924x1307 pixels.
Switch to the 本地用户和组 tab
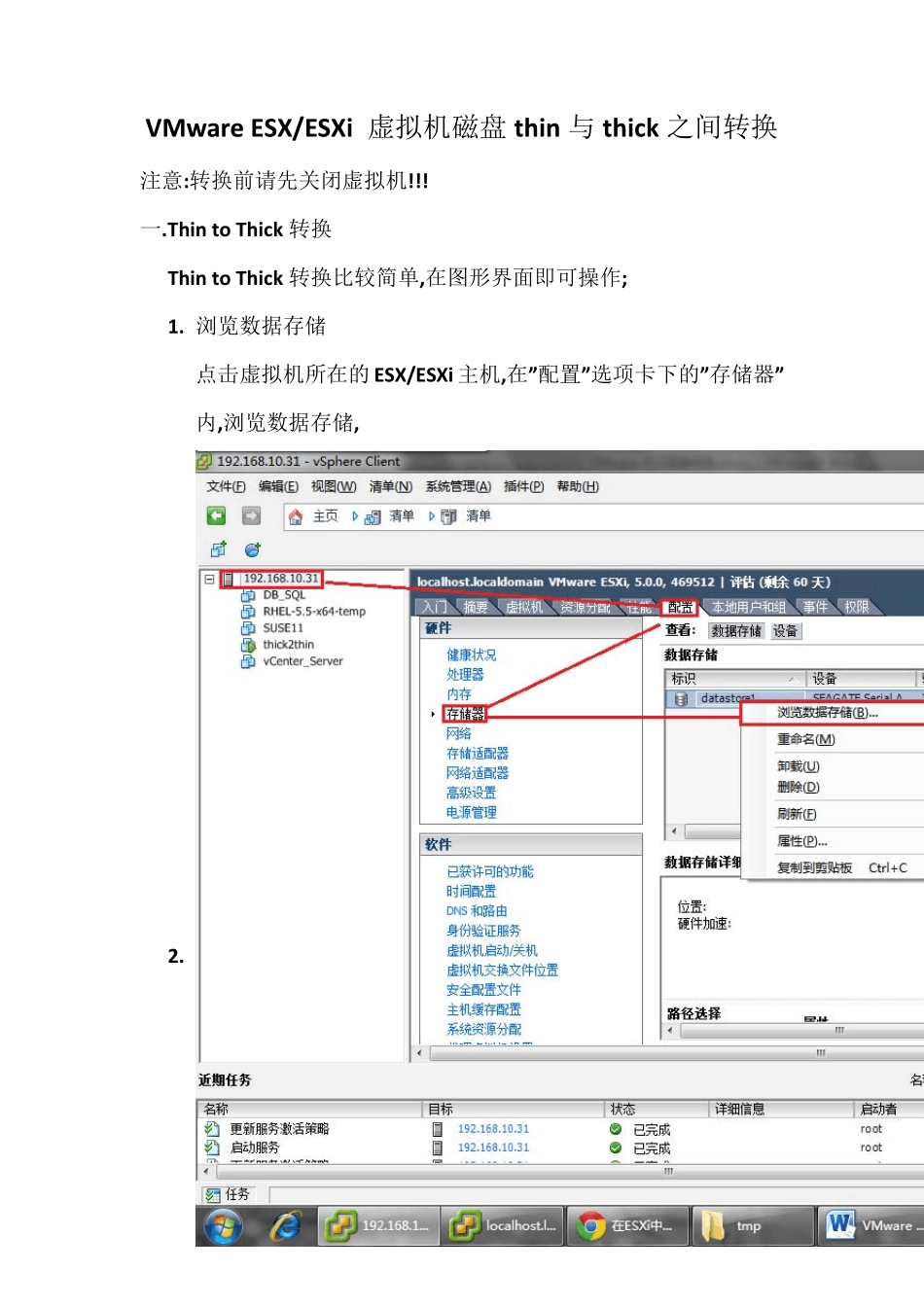click(x=748, y=607)
